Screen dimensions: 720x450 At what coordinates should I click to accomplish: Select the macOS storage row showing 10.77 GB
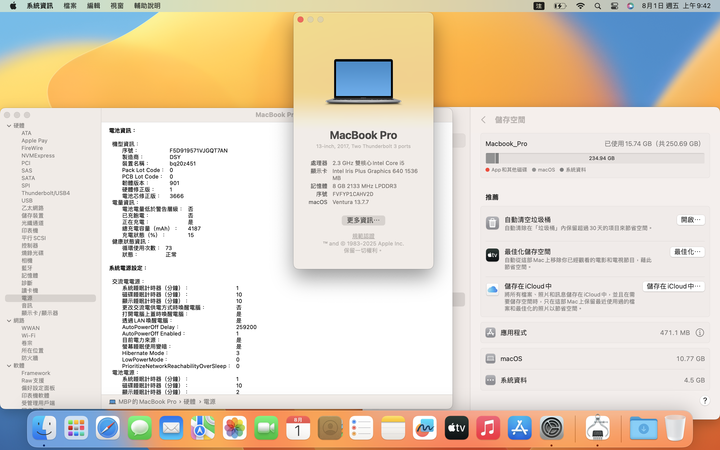click(x=595, y=359)
